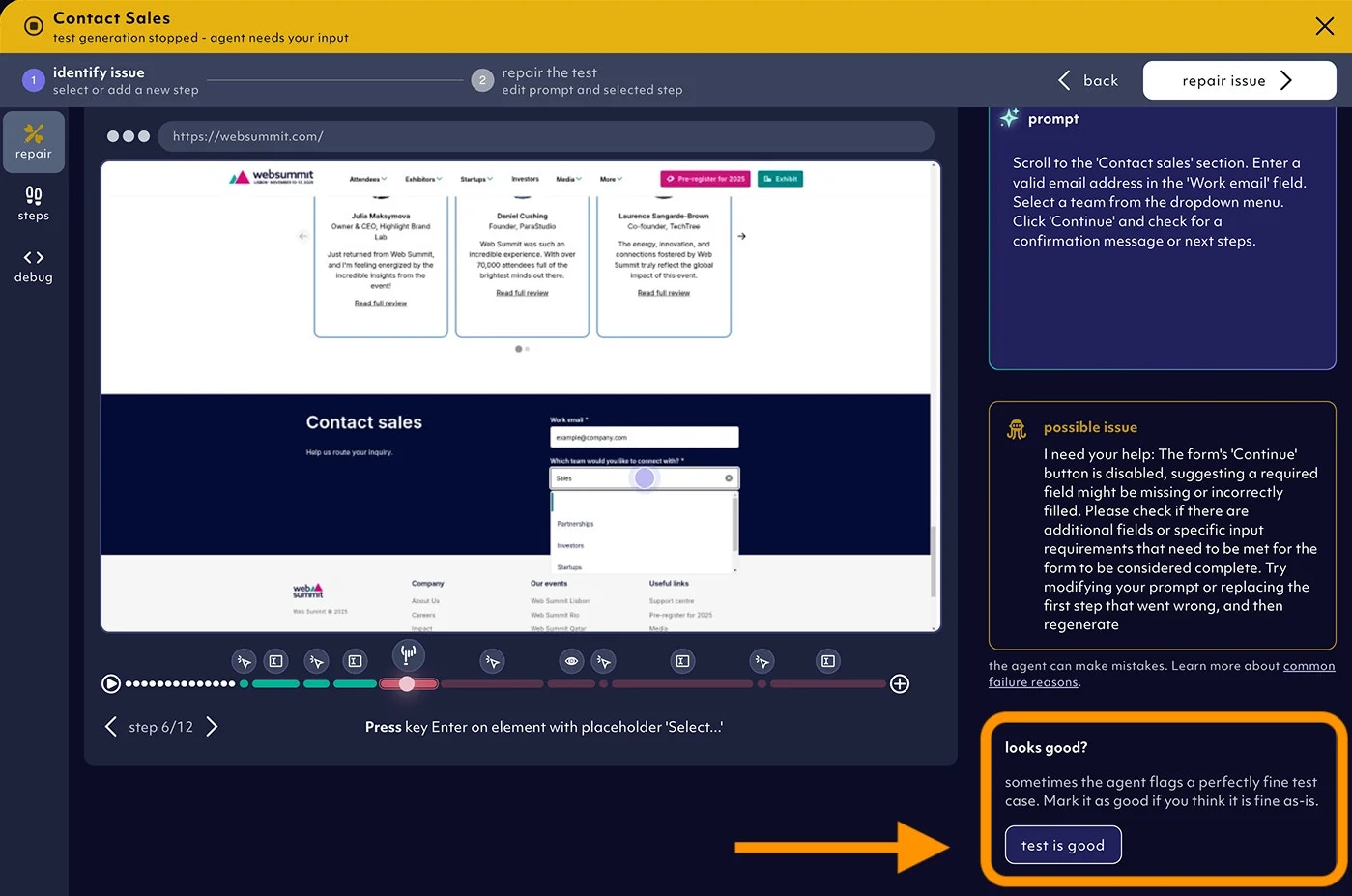This screenshot has width=1352, height=896.
Task: Open the repair panel in sidebar
Action: click(x=34, y=142)
